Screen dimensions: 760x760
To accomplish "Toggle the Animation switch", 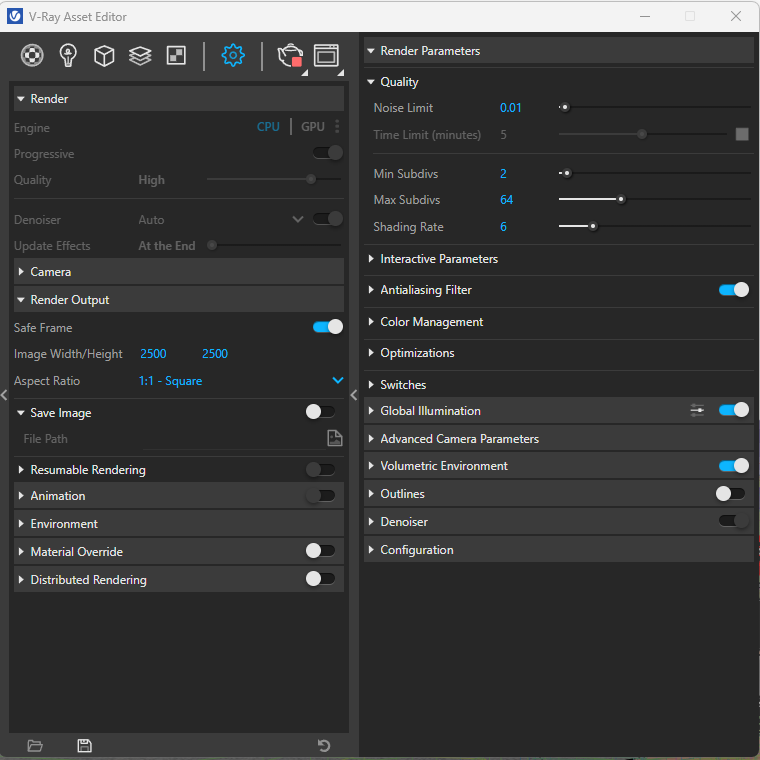I will 320,495.
